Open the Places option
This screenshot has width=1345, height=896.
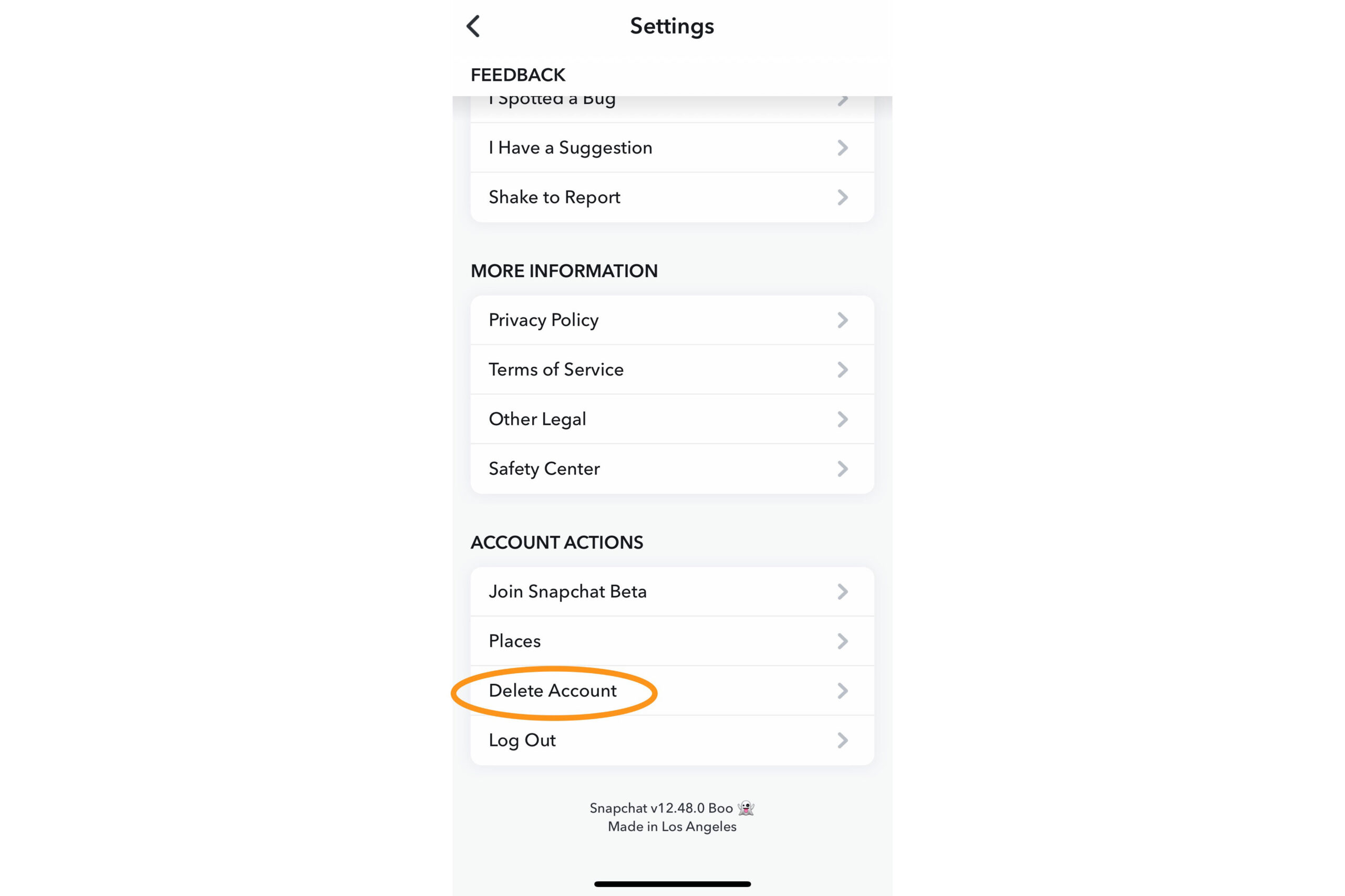click(514, 641)
